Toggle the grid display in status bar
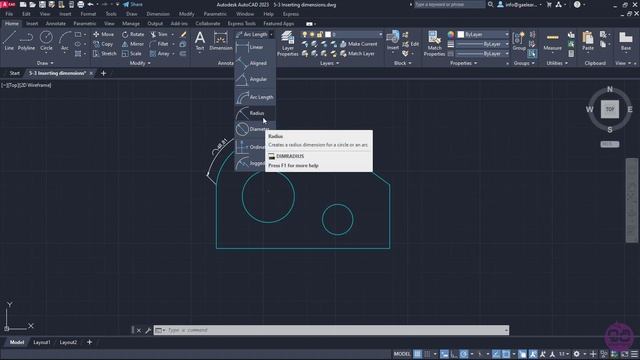Screen dimensions: 640x360 [418, 354]
